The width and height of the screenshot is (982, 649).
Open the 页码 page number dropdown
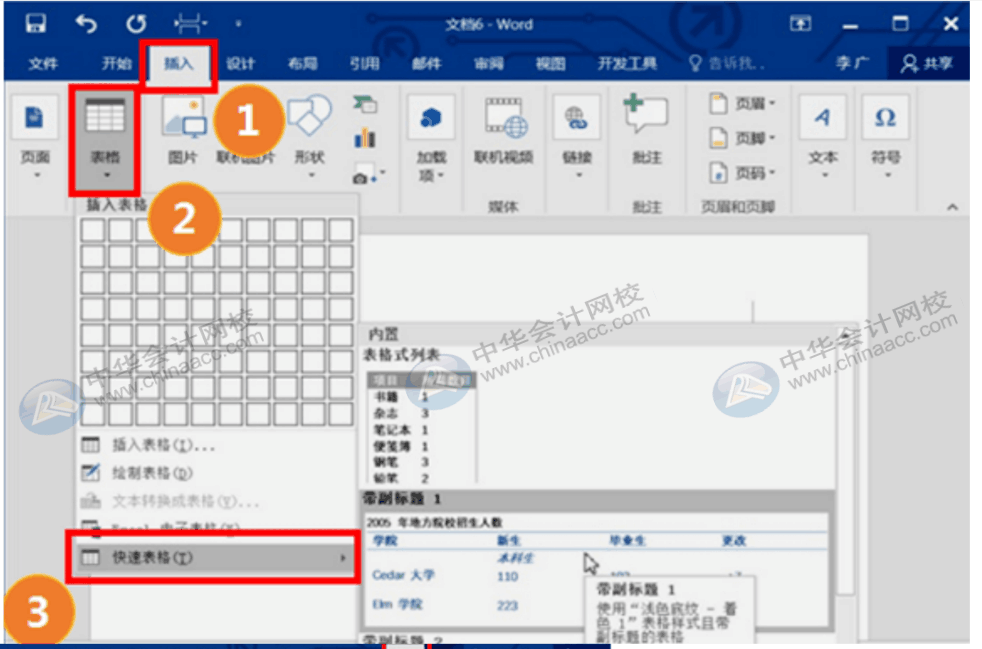743,172
